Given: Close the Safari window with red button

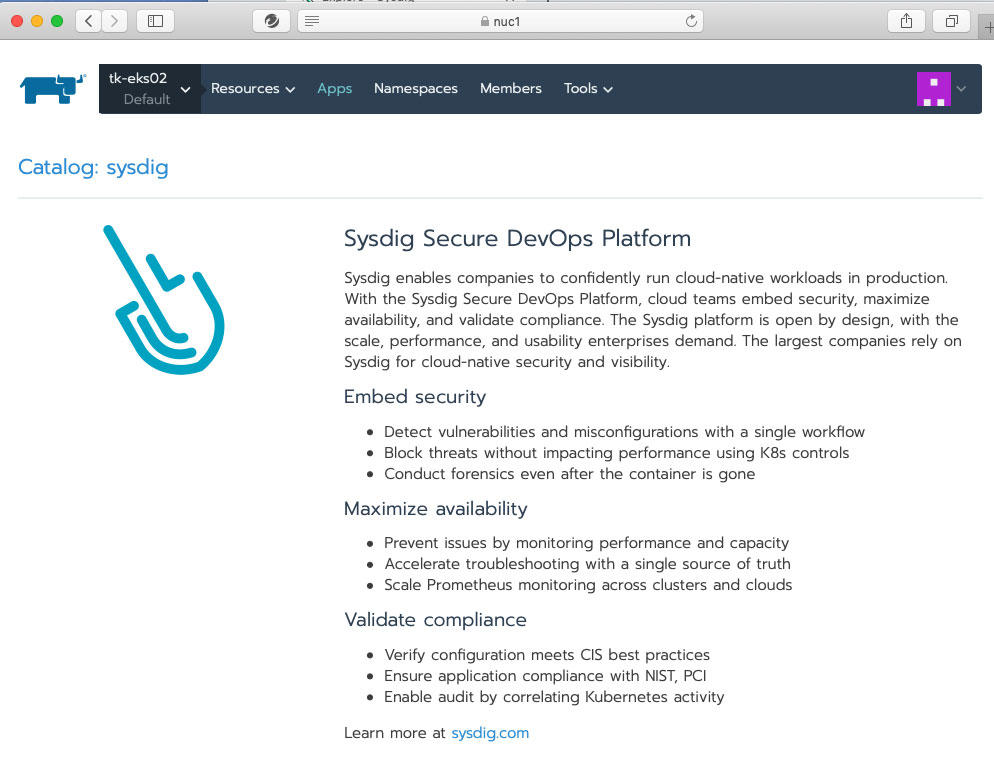Looking at the screenshot, I should tap(17, 21).
